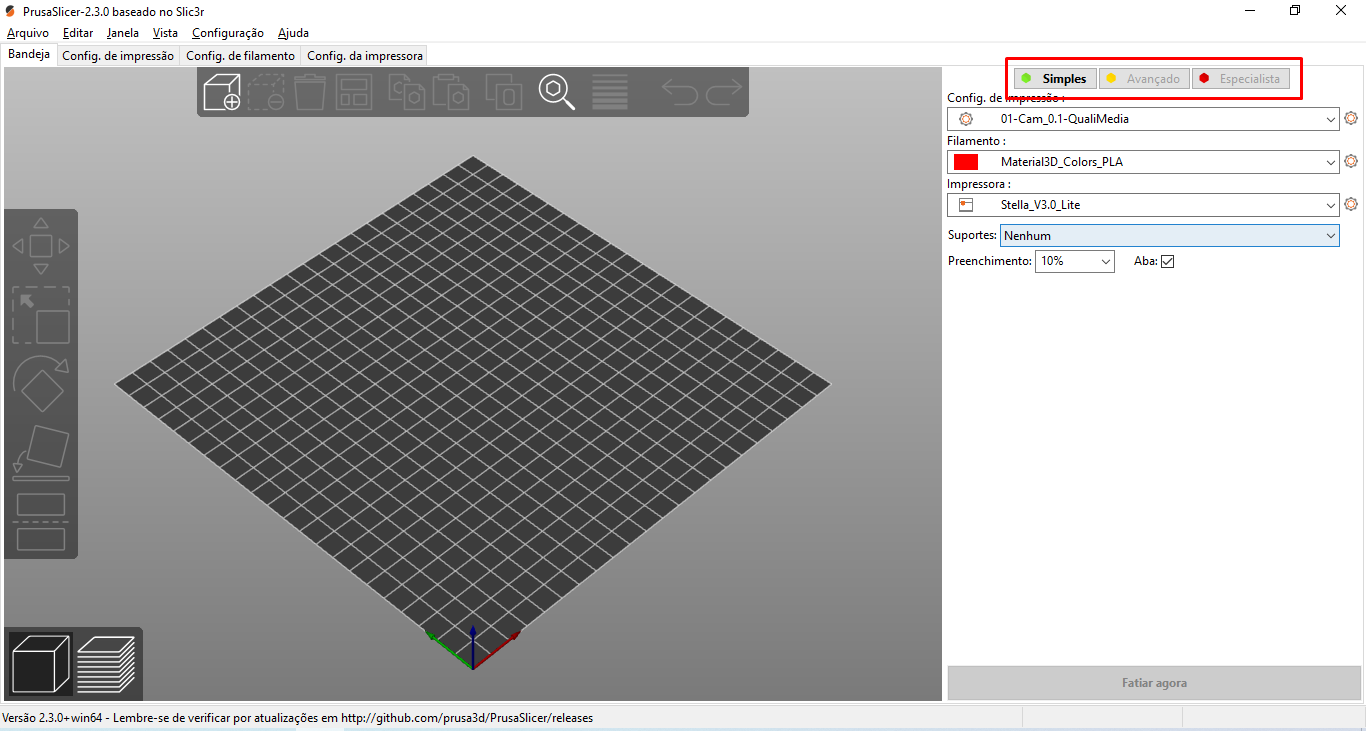Screen dimensions: 1366x731
Task: Switch to the 3D editor view cube
Action: (x=41, y=663)
